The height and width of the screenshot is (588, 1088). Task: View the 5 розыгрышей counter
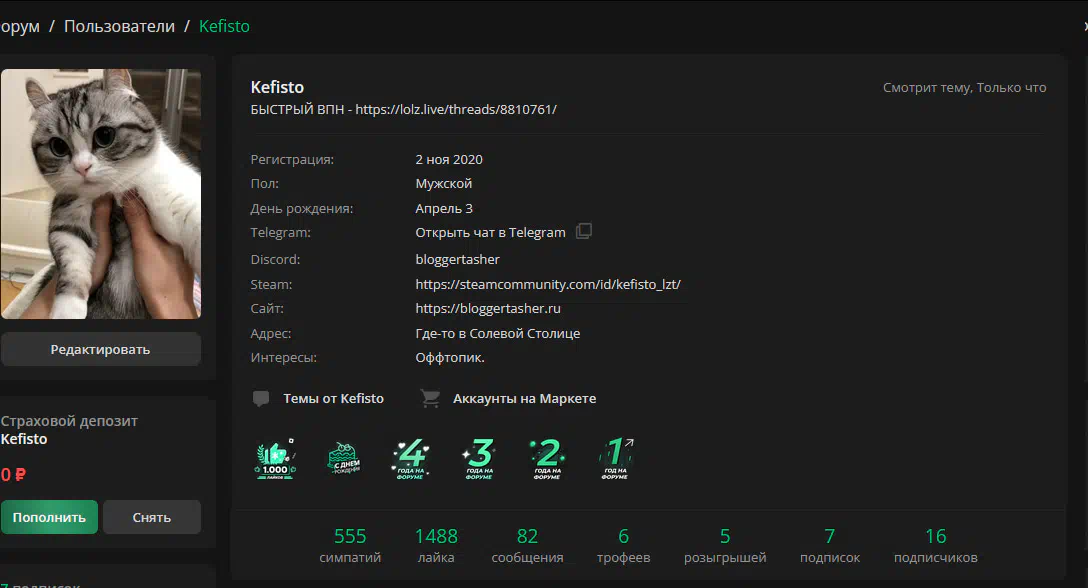[725, 546]
